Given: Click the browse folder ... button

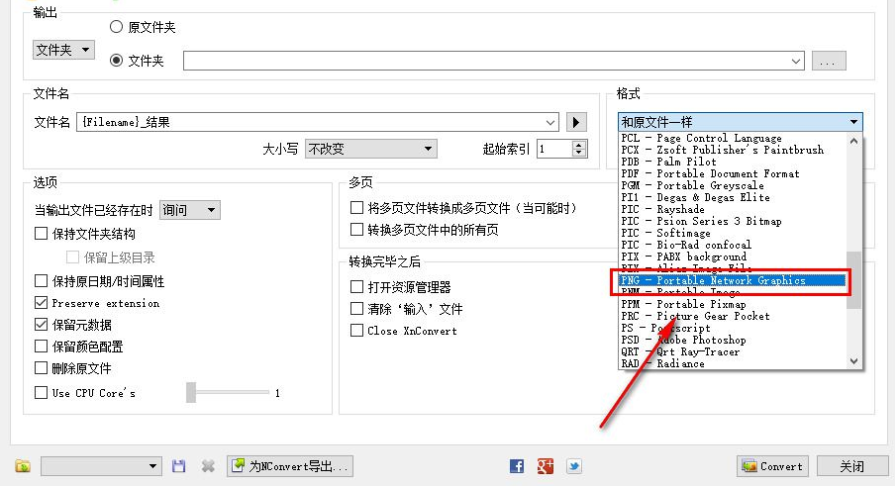Looking at the screenshot, I should pos(829,61).
